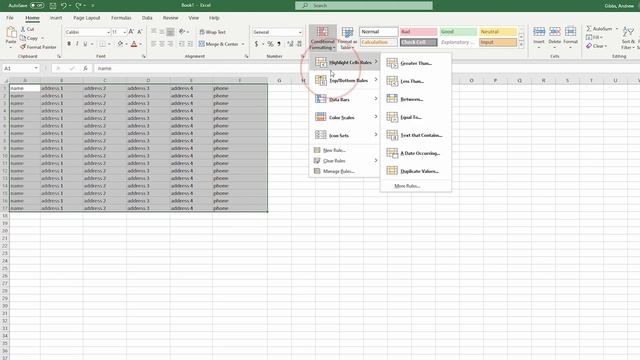Open Top/Bottom Rules submenu
The height and width of the screenshot is (360, 640).
coord(345,80)
